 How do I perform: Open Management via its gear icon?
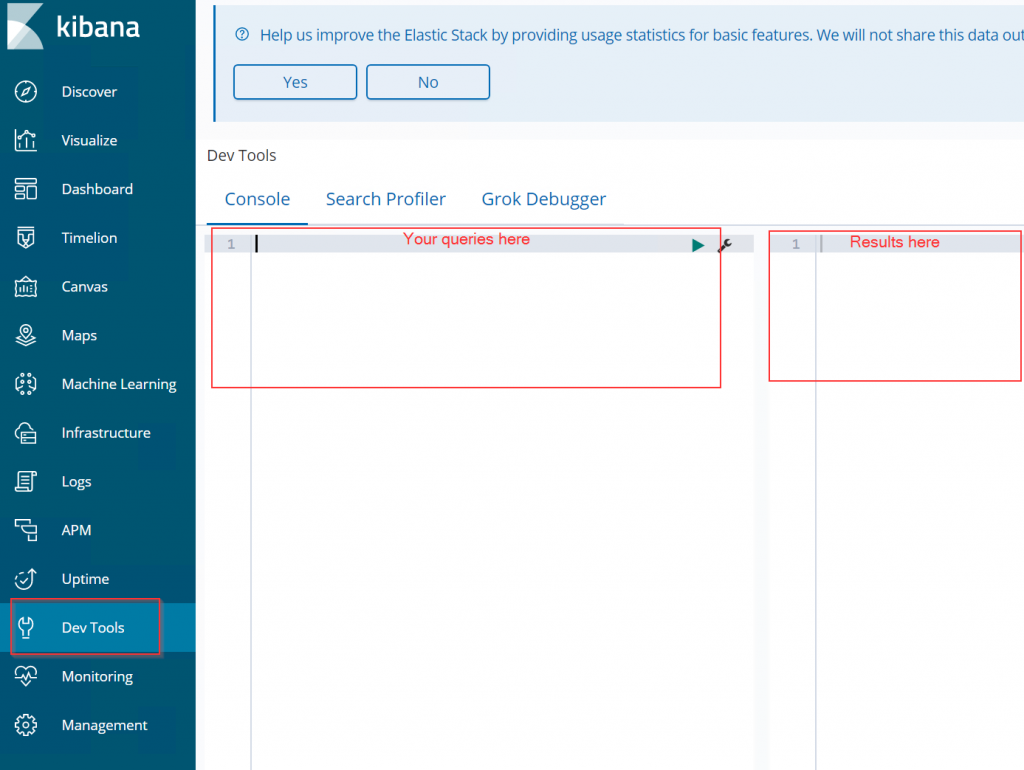coord(25,725)
